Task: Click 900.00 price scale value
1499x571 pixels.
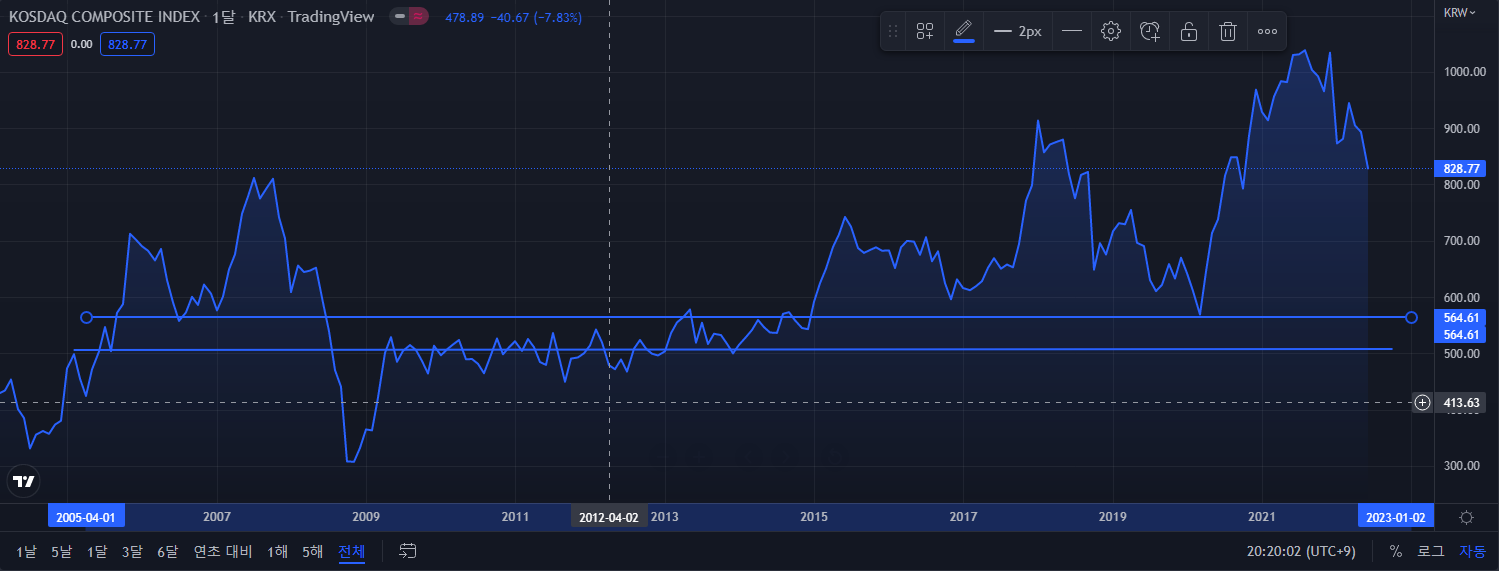Action: click(x=1464, y=129)
